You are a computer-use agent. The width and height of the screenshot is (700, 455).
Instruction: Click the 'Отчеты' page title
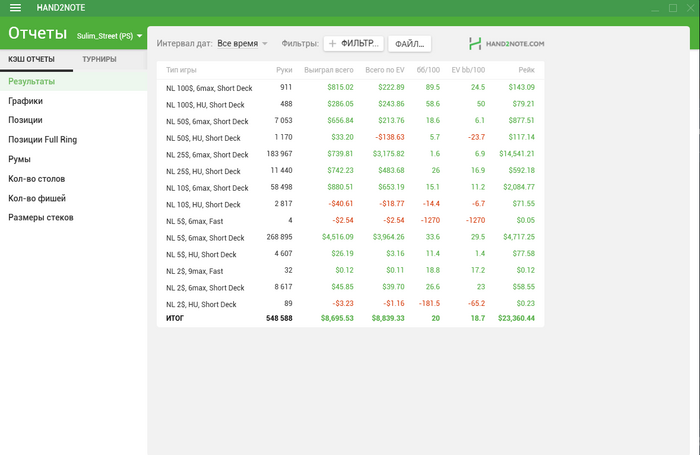point(38,33)
